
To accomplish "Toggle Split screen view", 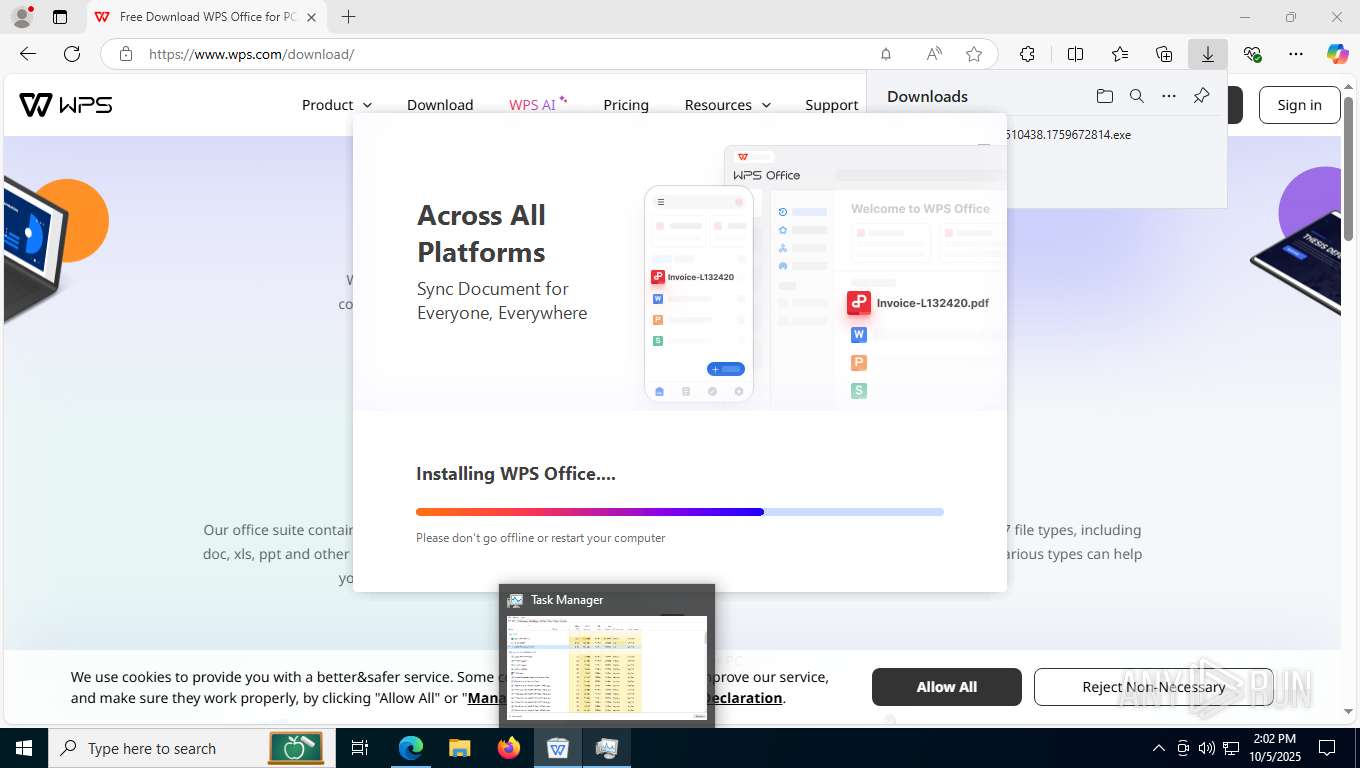I will 1075,54.
